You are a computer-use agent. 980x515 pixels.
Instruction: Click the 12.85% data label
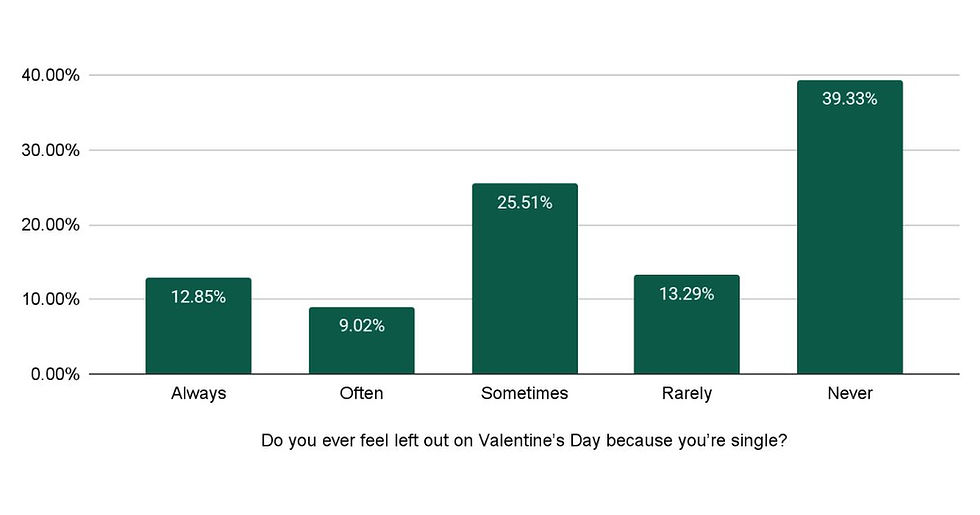click(198, 297)
